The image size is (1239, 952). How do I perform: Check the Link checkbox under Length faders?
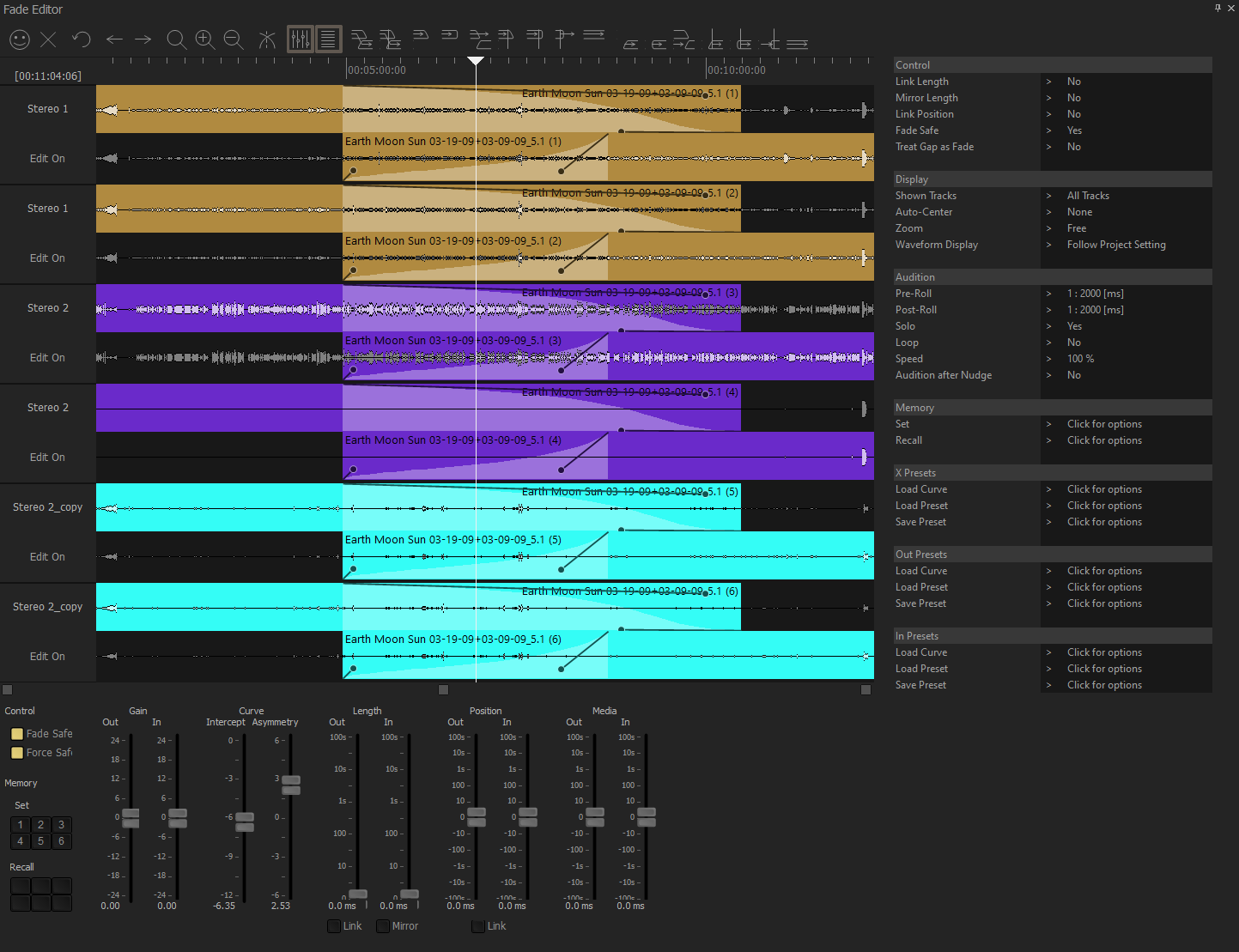click(334, 925)
